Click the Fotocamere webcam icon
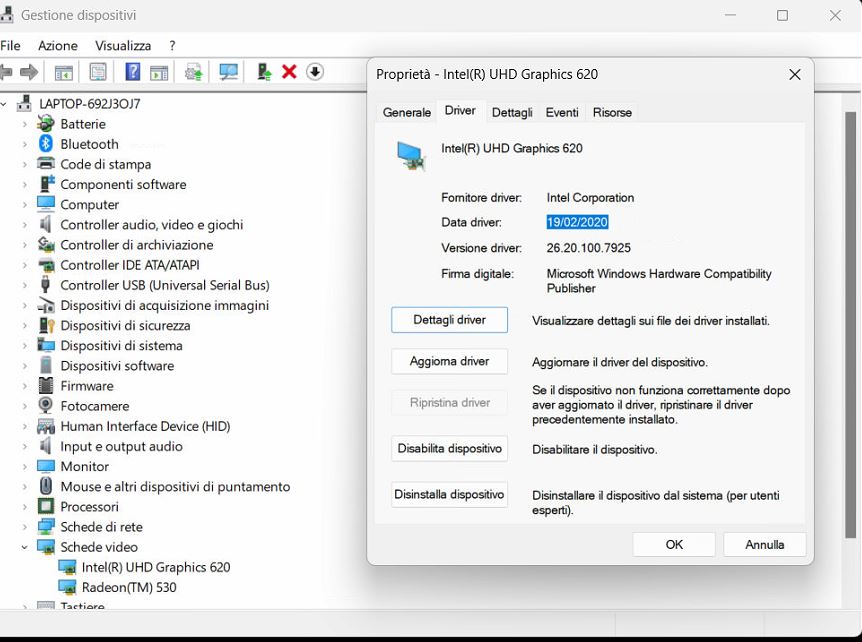 (46, 406)
